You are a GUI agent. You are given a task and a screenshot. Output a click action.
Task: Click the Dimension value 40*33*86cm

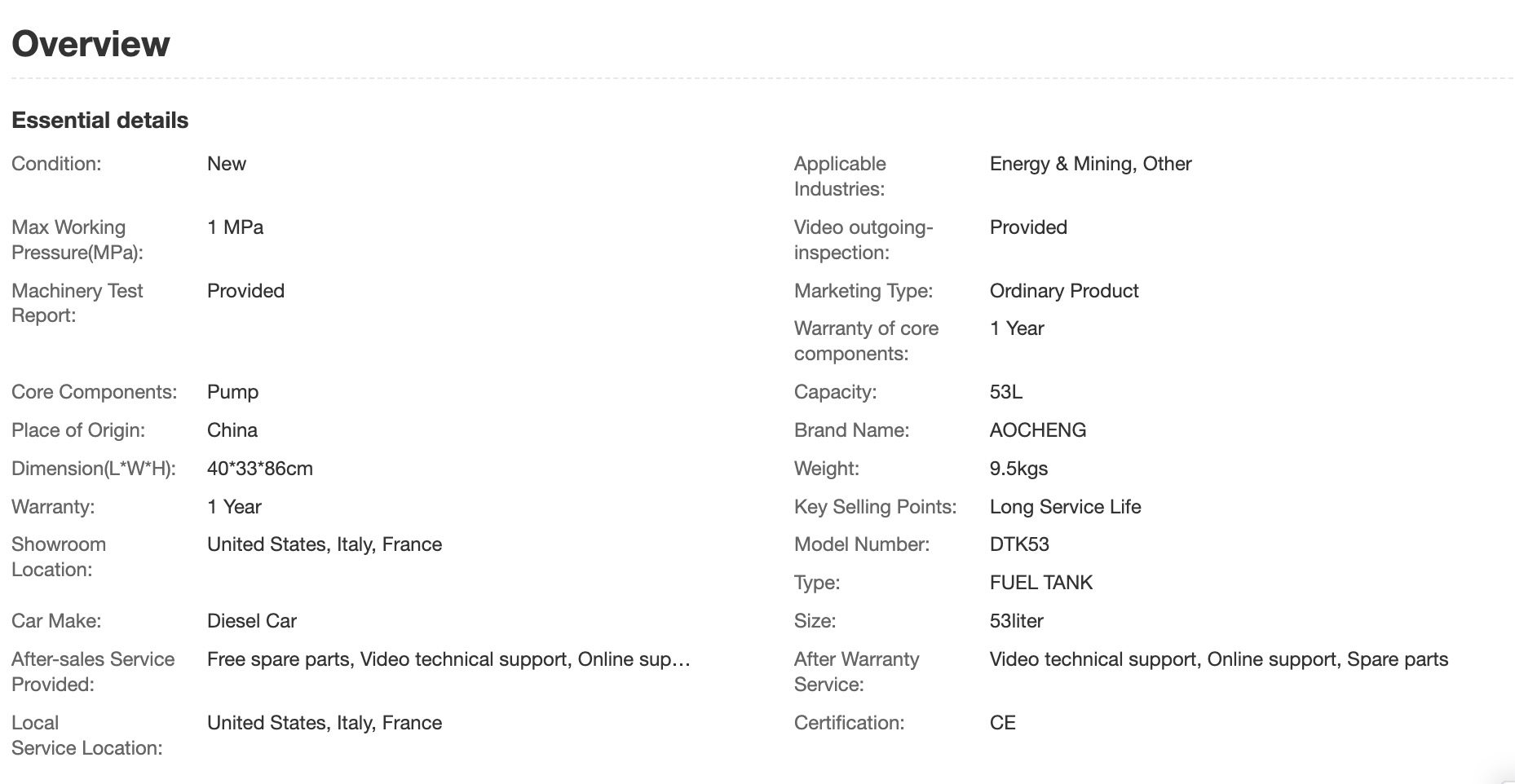[x=259, y=469]
